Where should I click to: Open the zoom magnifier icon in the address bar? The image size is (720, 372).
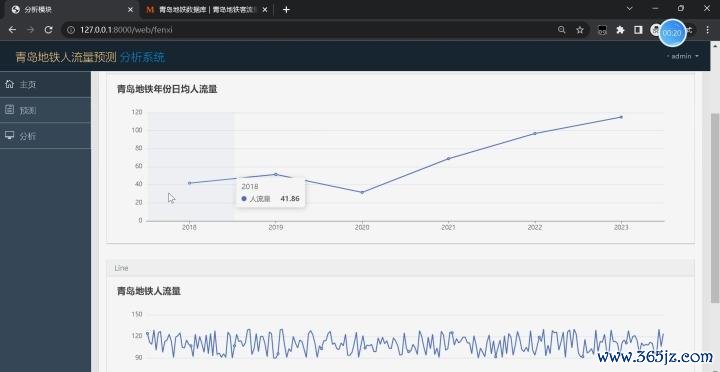pyautogui.click(x=562, y=30)
